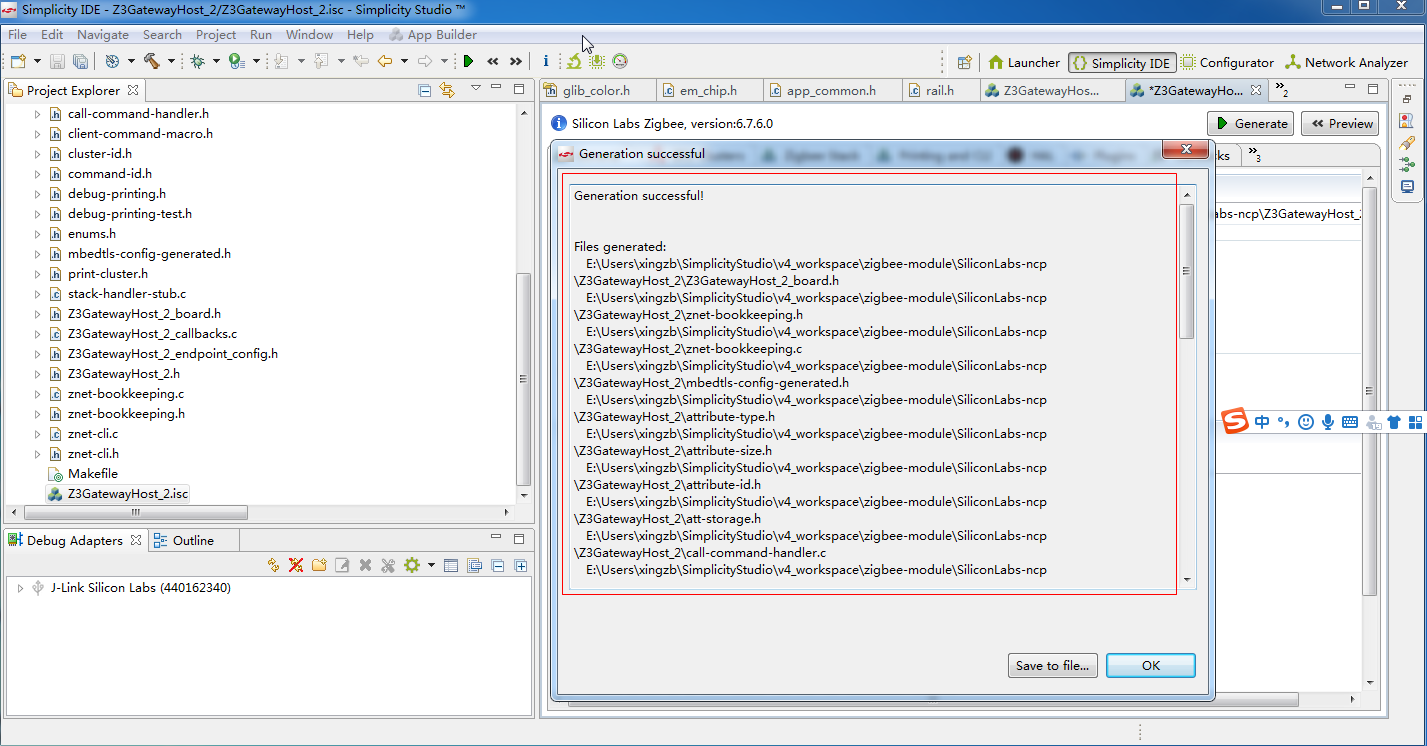
Task: Click the energy profiler gauge toolbar icon
Action: coord(620,61)
